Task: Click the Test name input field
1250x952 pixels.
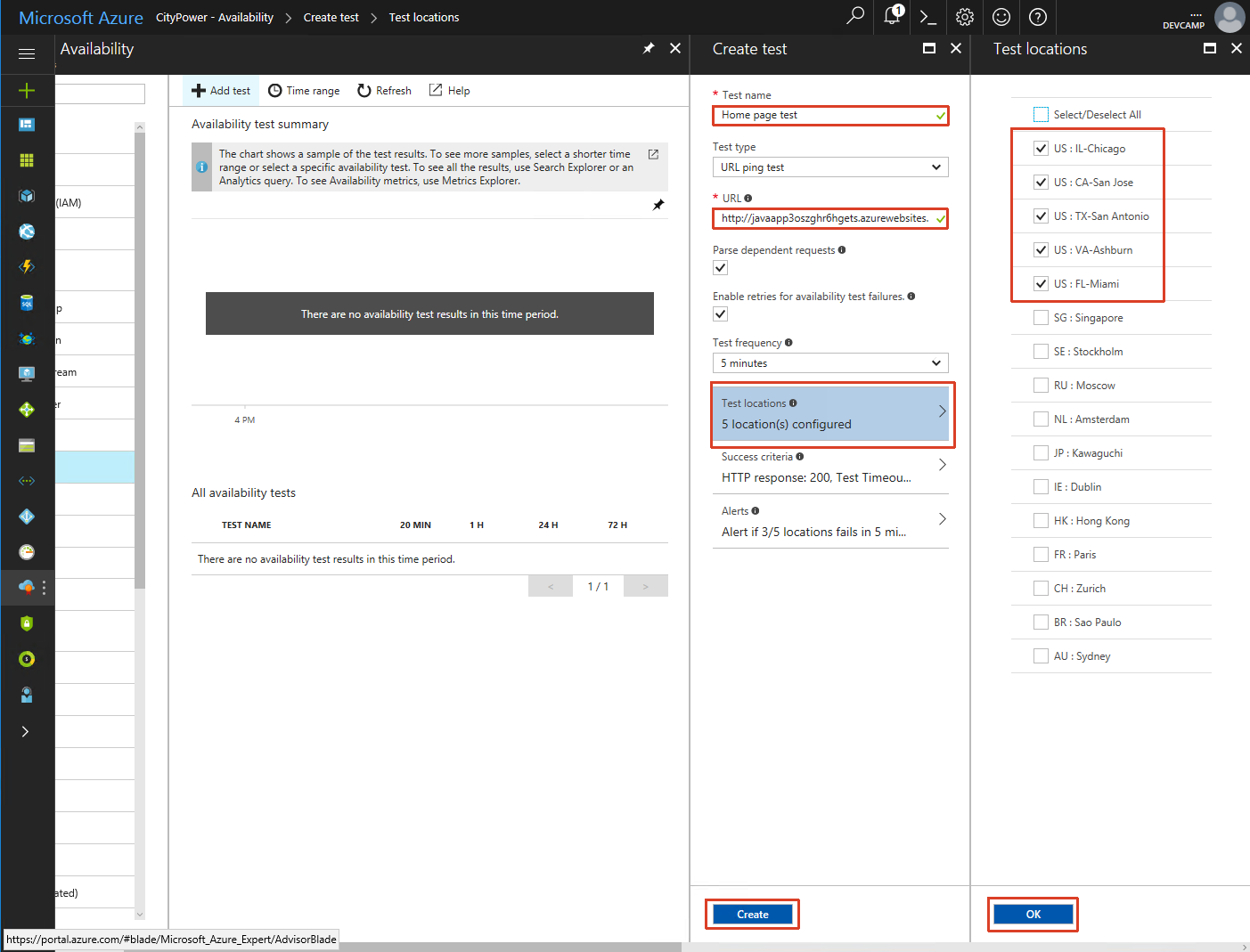Action: tap(830, 115)
